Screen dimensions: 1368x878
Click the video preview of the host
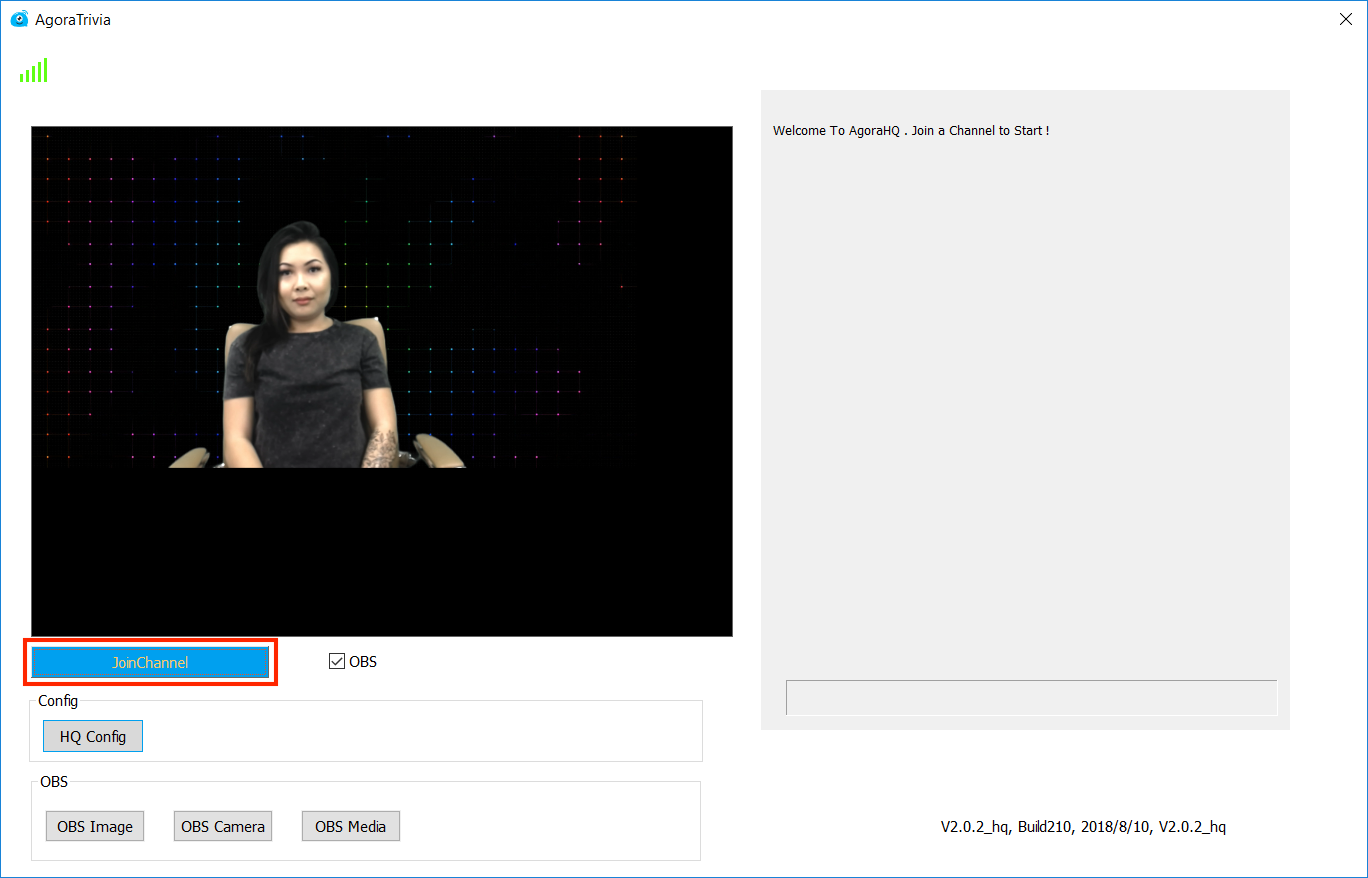pos(382,381)
